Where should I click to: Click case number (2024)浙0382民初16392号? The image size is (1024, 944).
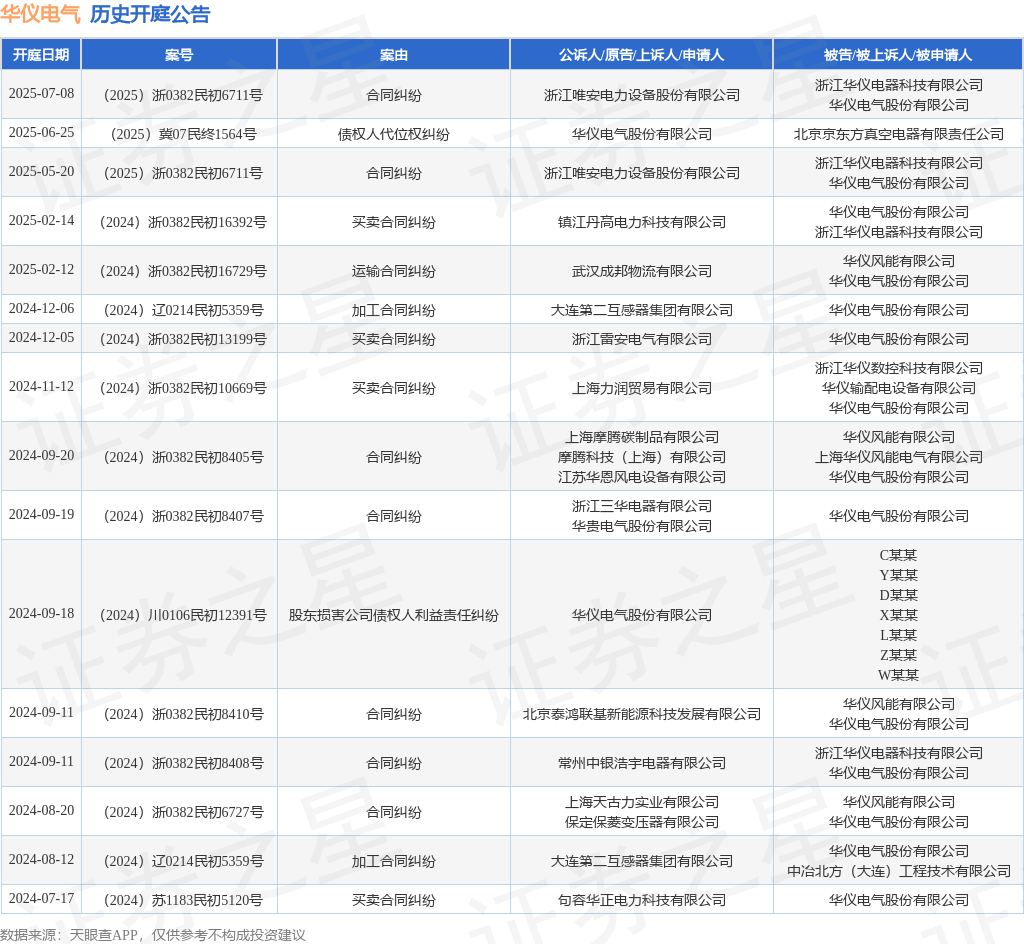pos(180,223)
